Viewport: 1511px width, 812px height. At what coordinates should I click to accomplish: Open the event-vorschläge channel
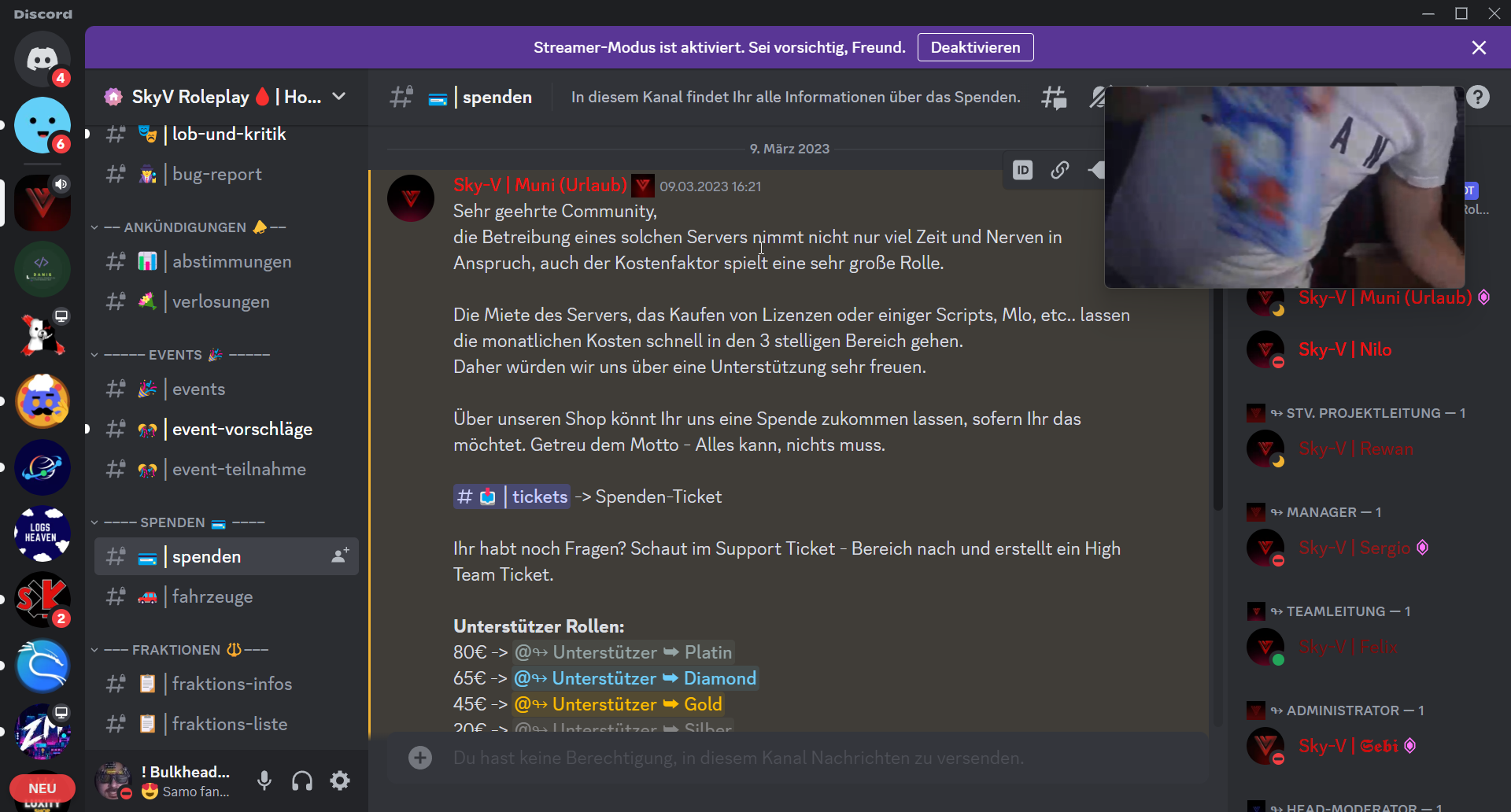click(242, 430)
